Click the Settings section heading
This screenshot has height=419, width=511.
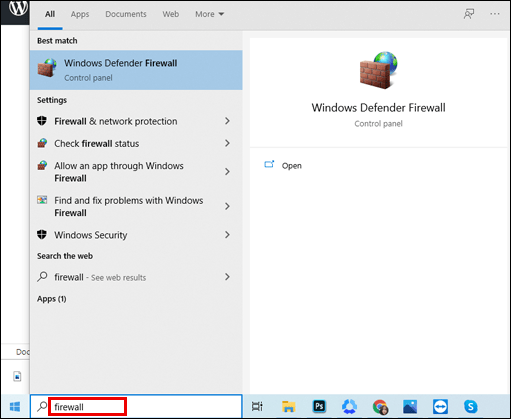tap(52, 100)
